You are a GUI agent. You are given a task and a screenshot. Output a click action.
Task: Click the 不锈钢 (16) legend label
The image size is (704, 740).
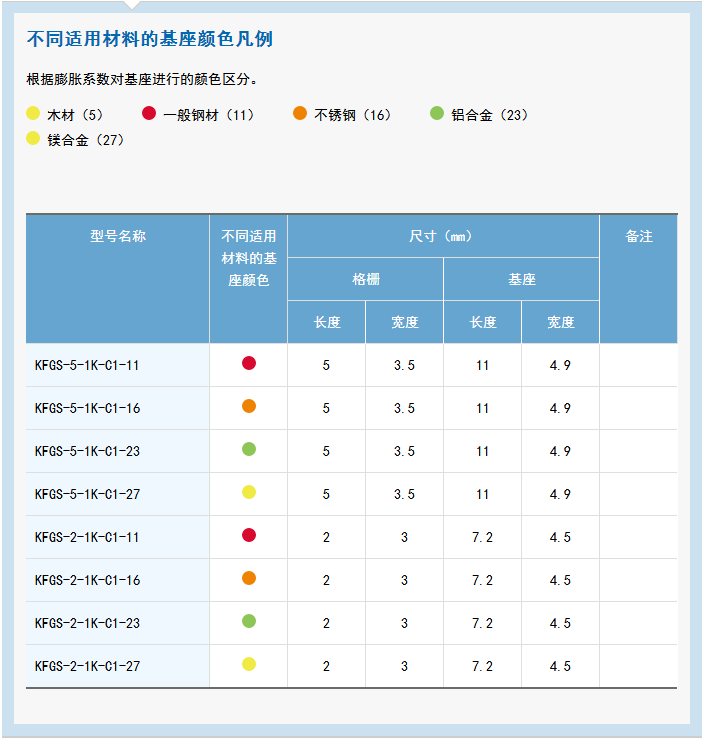click(x=353, y=115)
